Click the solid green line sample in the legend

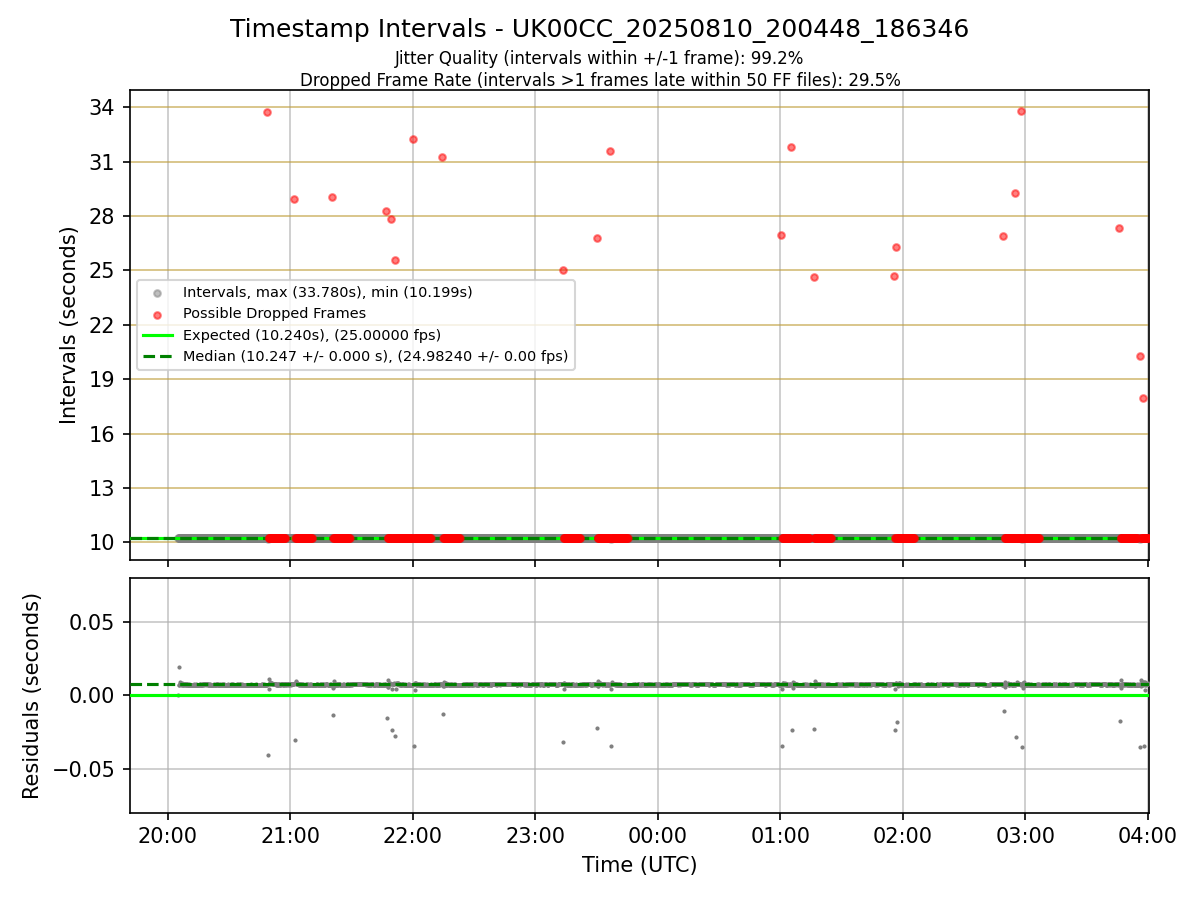157,335
